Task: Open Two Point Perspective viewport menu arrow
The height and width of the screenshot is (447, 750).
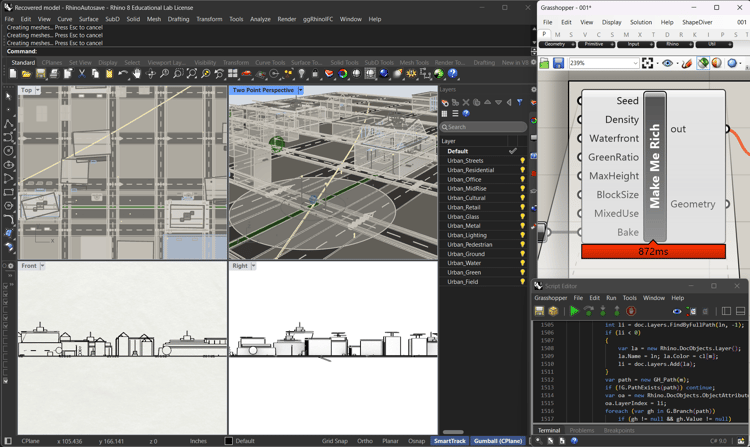Action: pos(300,91)
